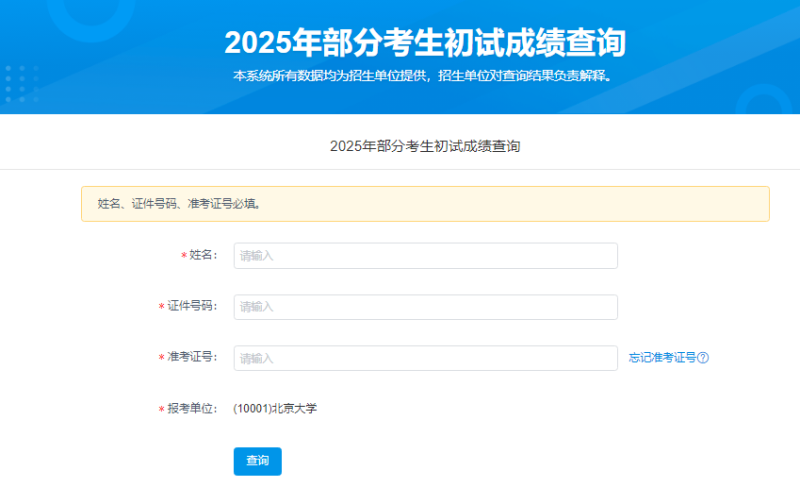The height and width of the screenshot is (487, 800).
Task: Click the large white banner title
Action: click(x=425, y=42)
